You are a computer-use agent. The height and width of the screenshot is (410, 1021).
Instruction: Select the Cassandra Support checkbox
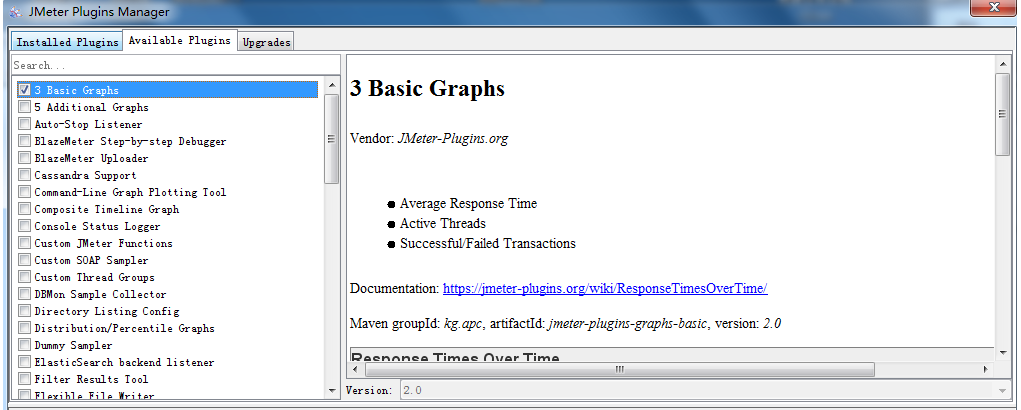click(x=24, y=174)
